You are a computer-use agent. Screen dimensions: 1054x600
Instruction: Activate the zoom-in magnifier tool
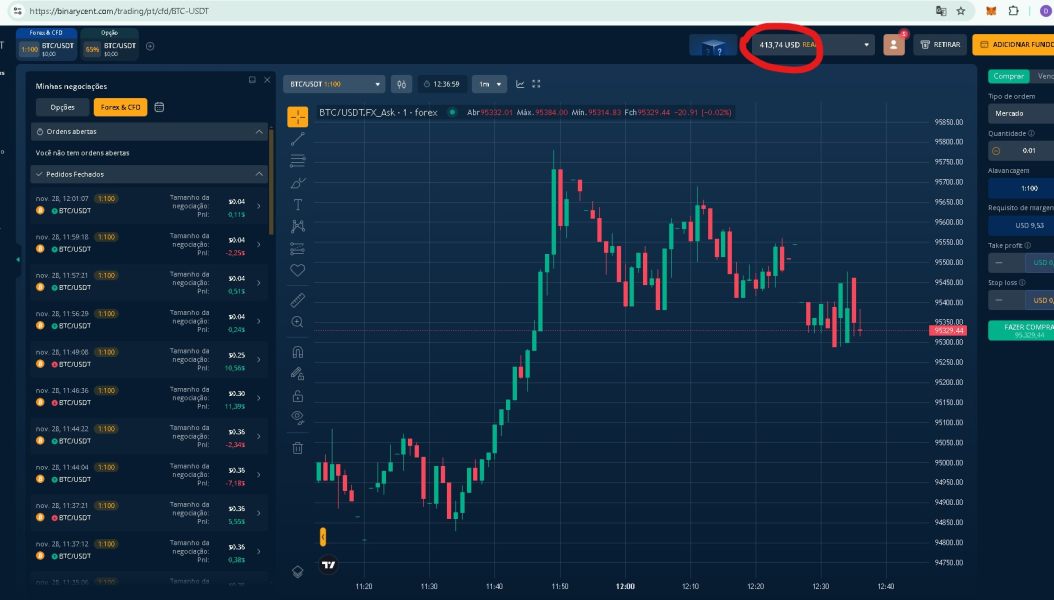coord(298,322)
